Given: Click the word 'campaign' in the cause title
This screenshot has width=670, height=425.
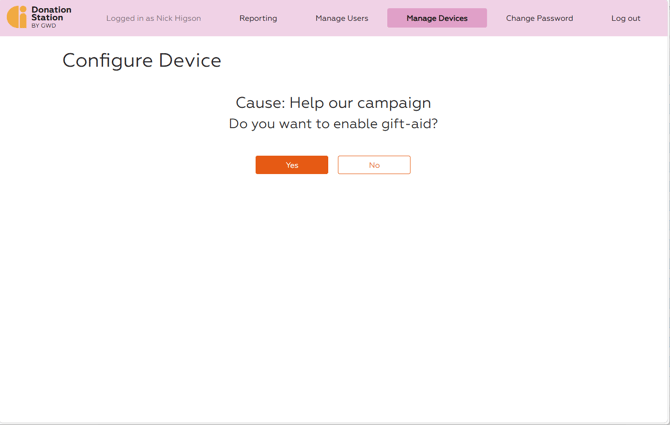Looking at the screenshot, I should point(398,103).
